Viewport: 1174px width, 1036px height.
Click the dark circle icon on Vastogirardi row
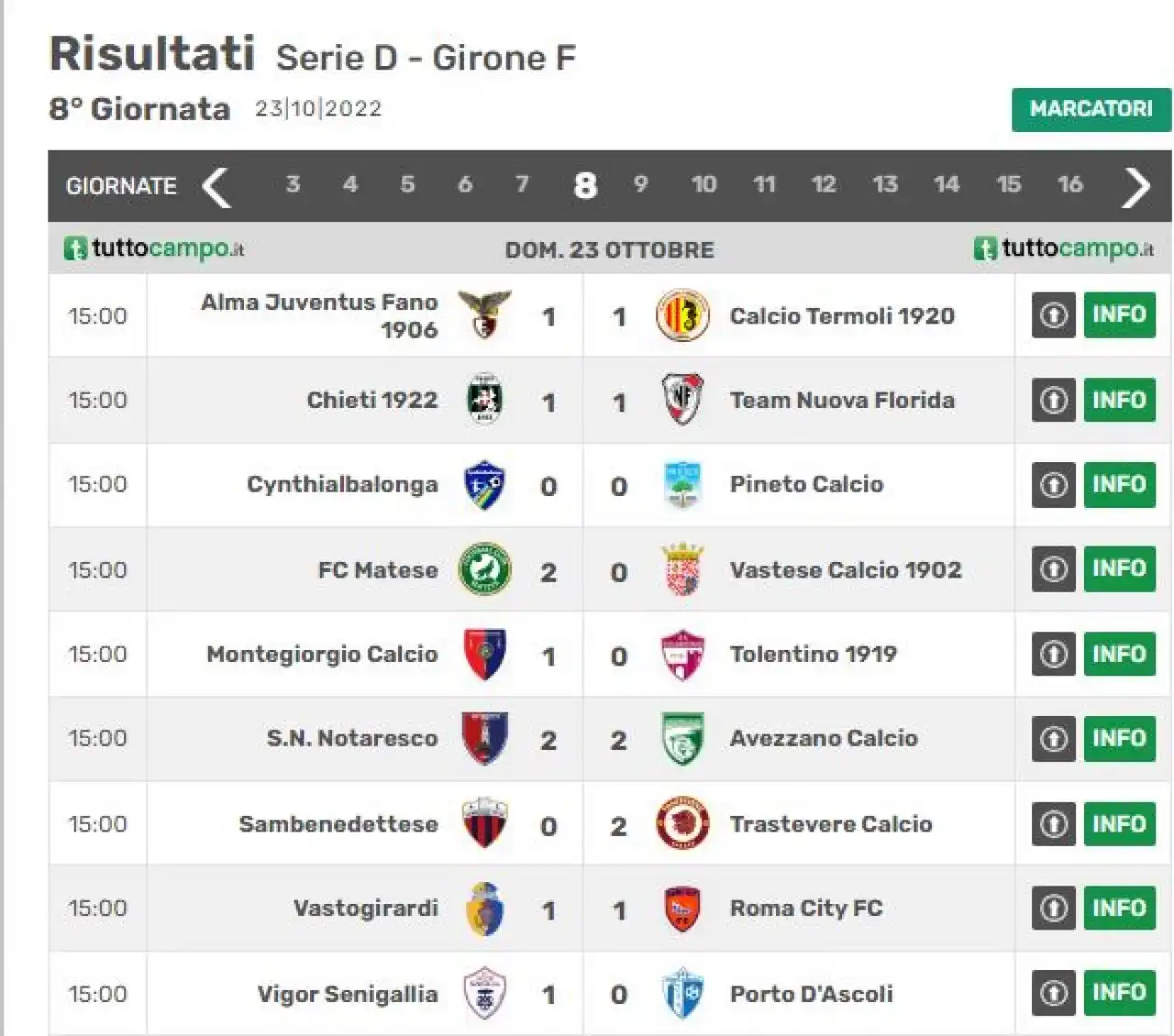[1053, 909]
